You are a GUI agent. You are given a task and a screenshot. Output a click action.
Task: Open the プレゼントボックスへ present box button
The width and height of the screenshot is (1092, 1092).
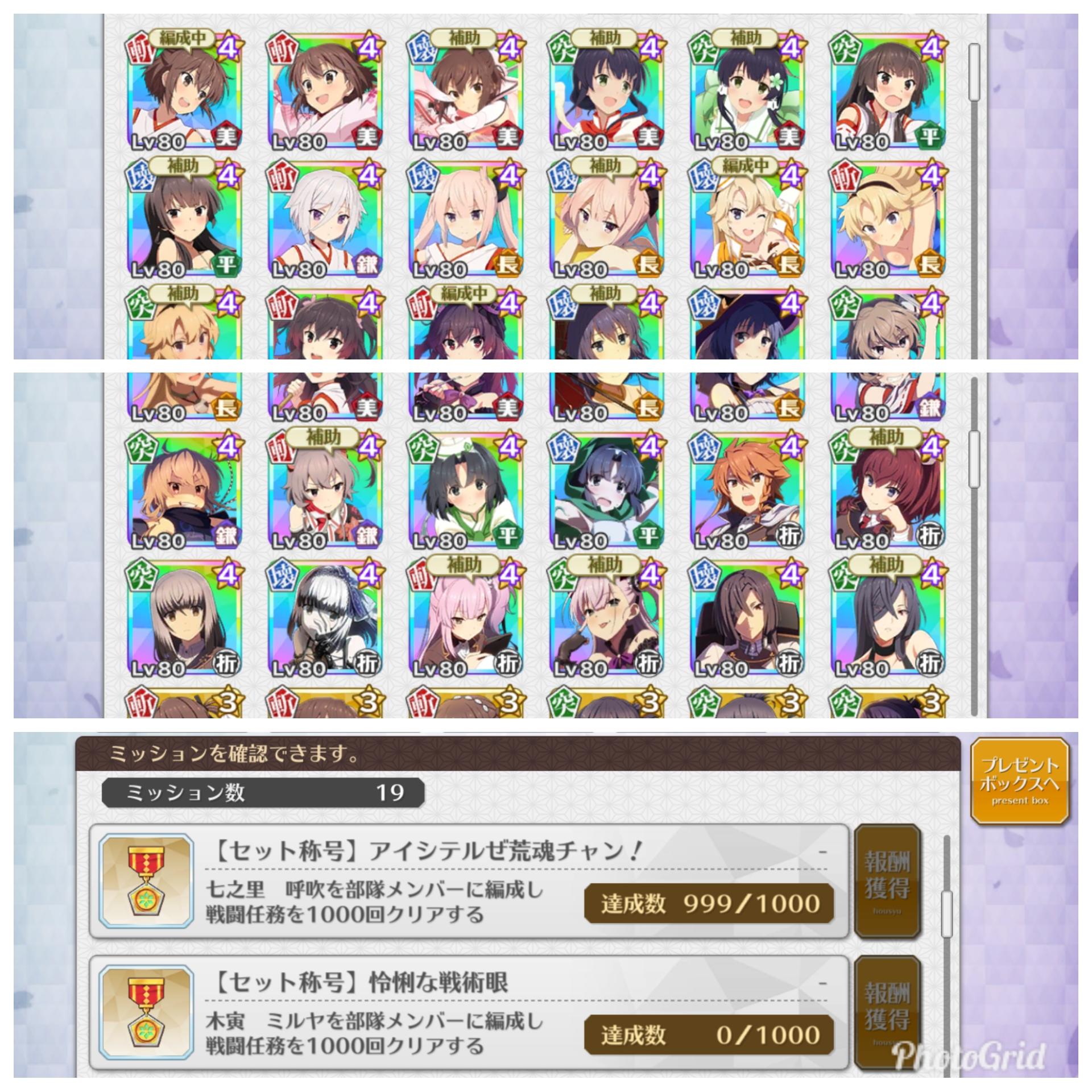pos(1020,781)
